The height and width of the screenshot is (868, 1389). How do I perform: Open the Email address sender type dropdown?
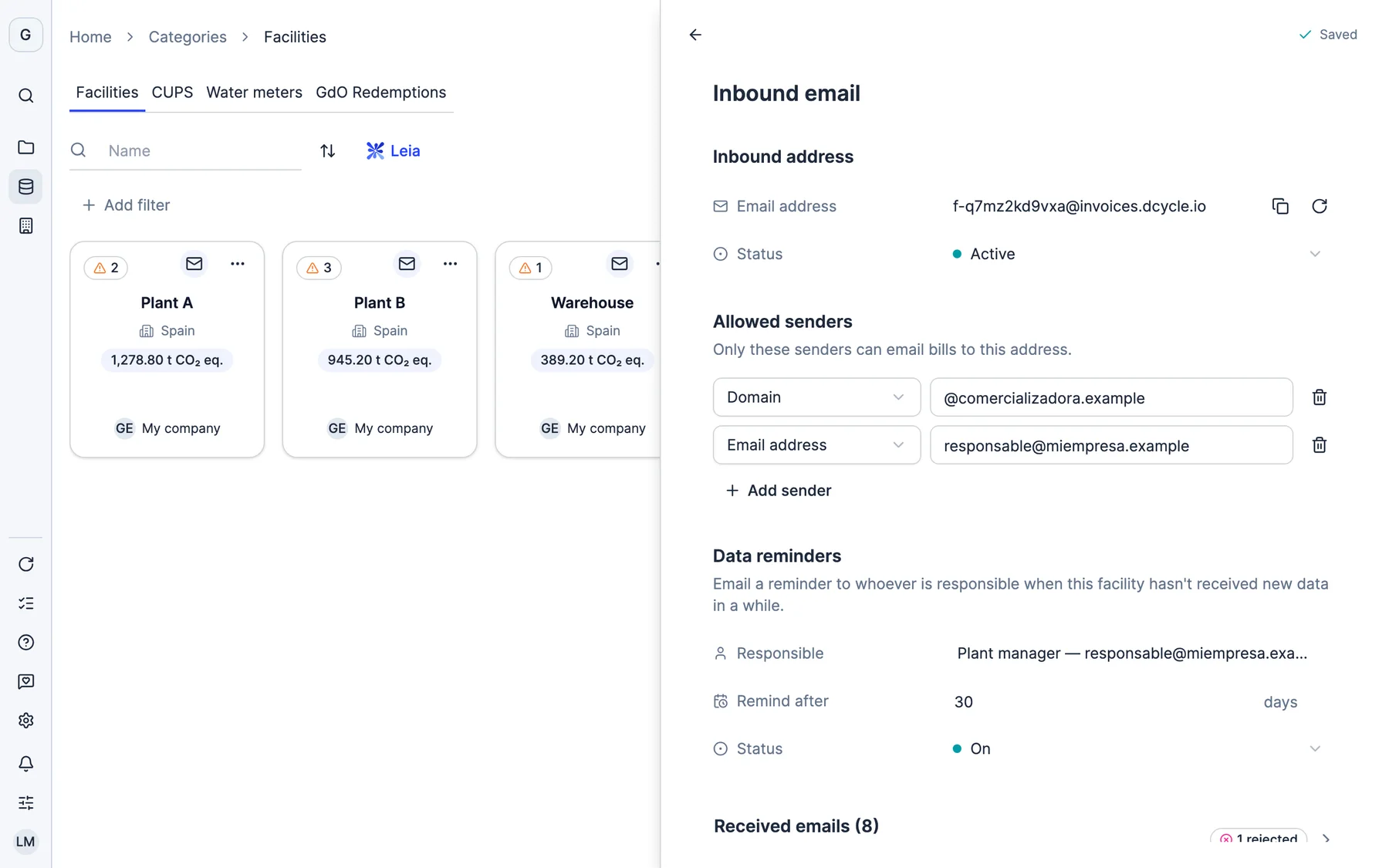pos(816,445)
